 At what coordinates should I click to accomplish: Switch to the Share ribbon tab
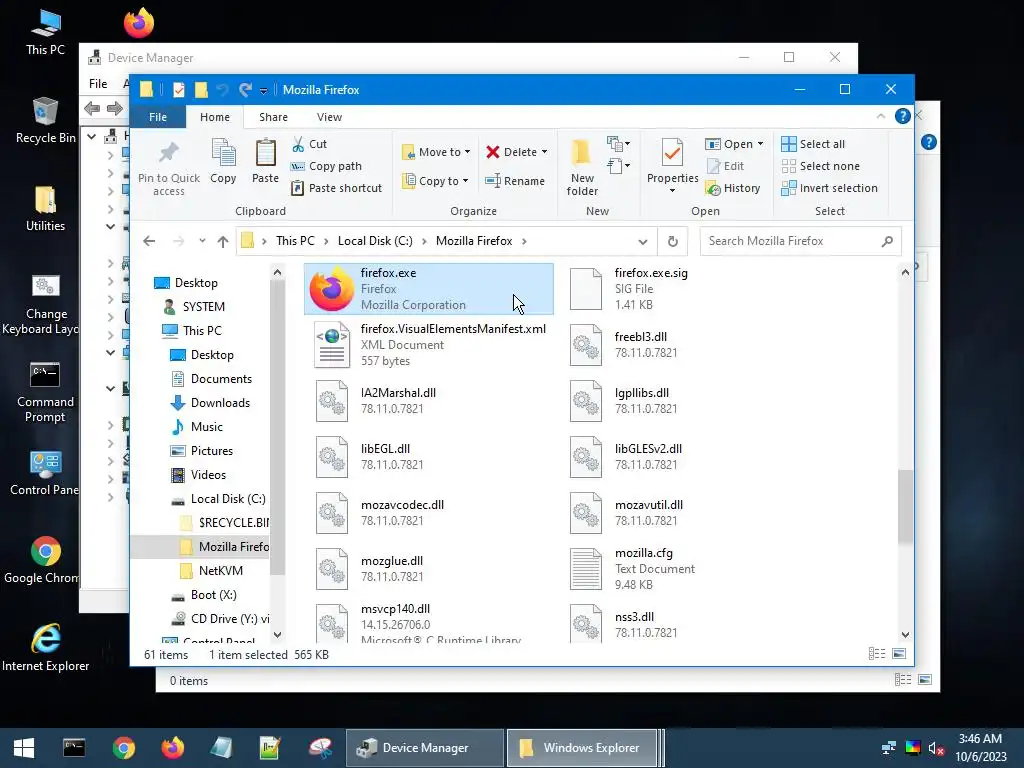tap(273, 117)
